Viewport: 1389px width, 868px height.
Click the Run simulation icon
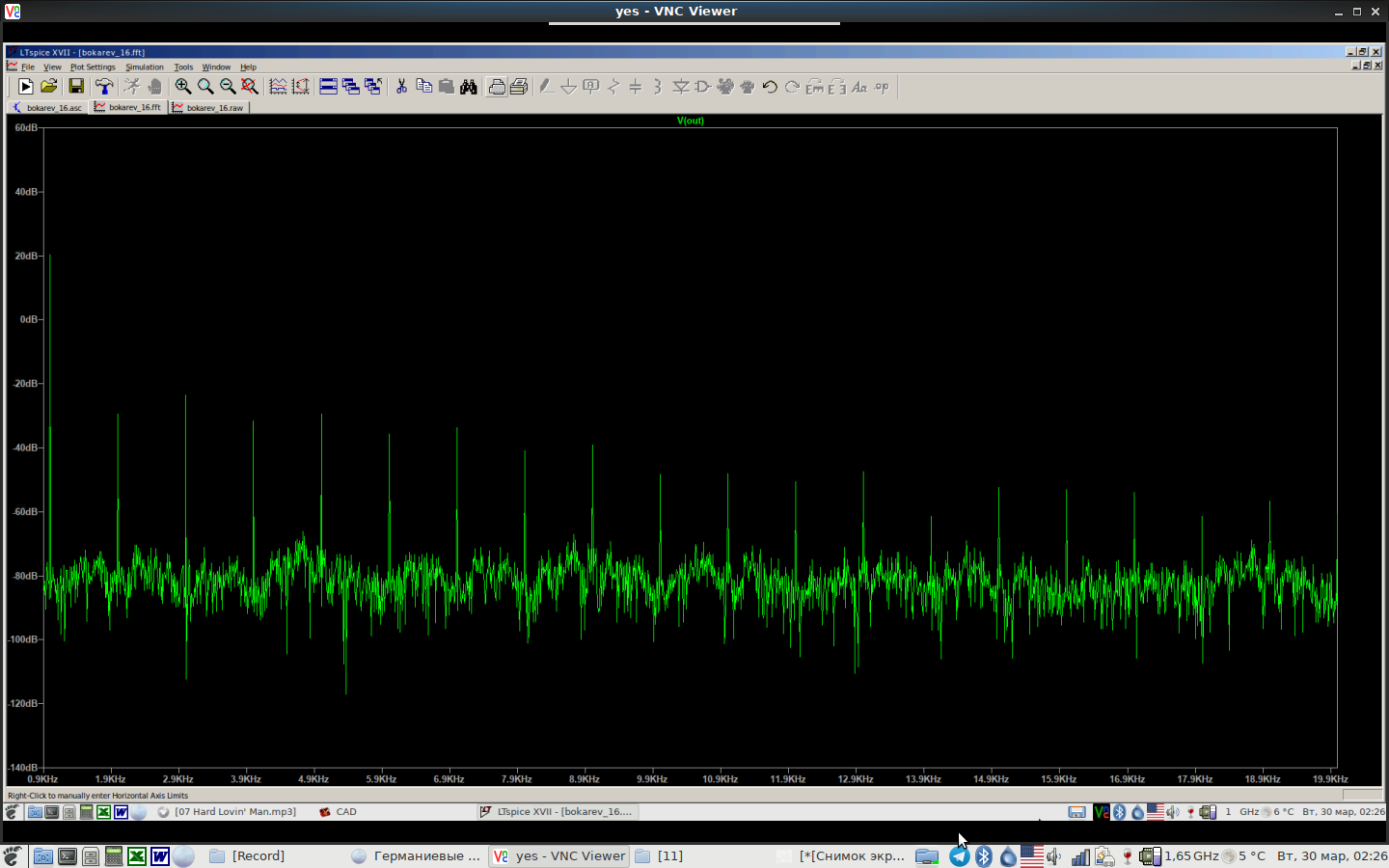pyautogui.click(x=26, y=87)
